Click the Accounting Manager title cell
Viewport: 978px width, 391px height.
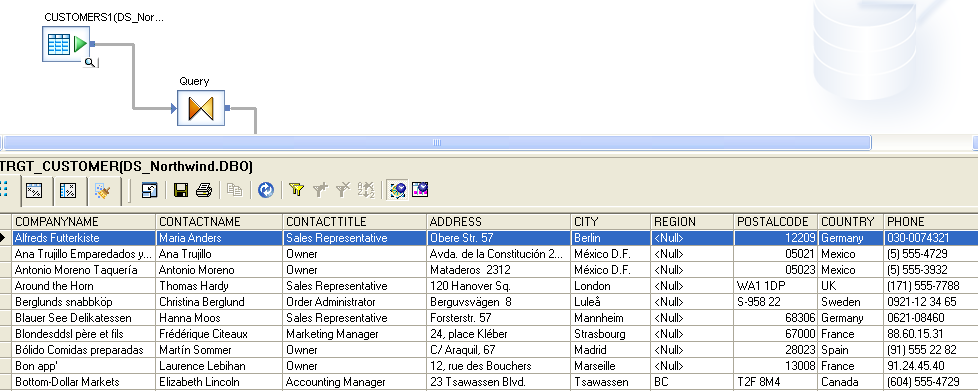click(x=355, y=382)
